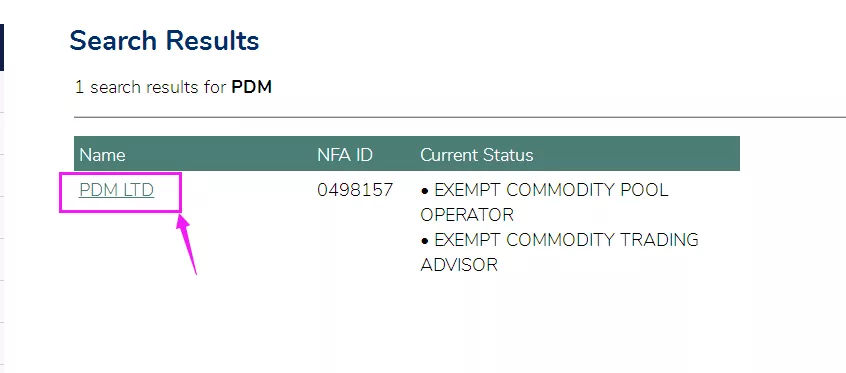This screenshot has width=846, height=373.
Task: Click the horizontal divider under the results count
Action: point(460,117)
